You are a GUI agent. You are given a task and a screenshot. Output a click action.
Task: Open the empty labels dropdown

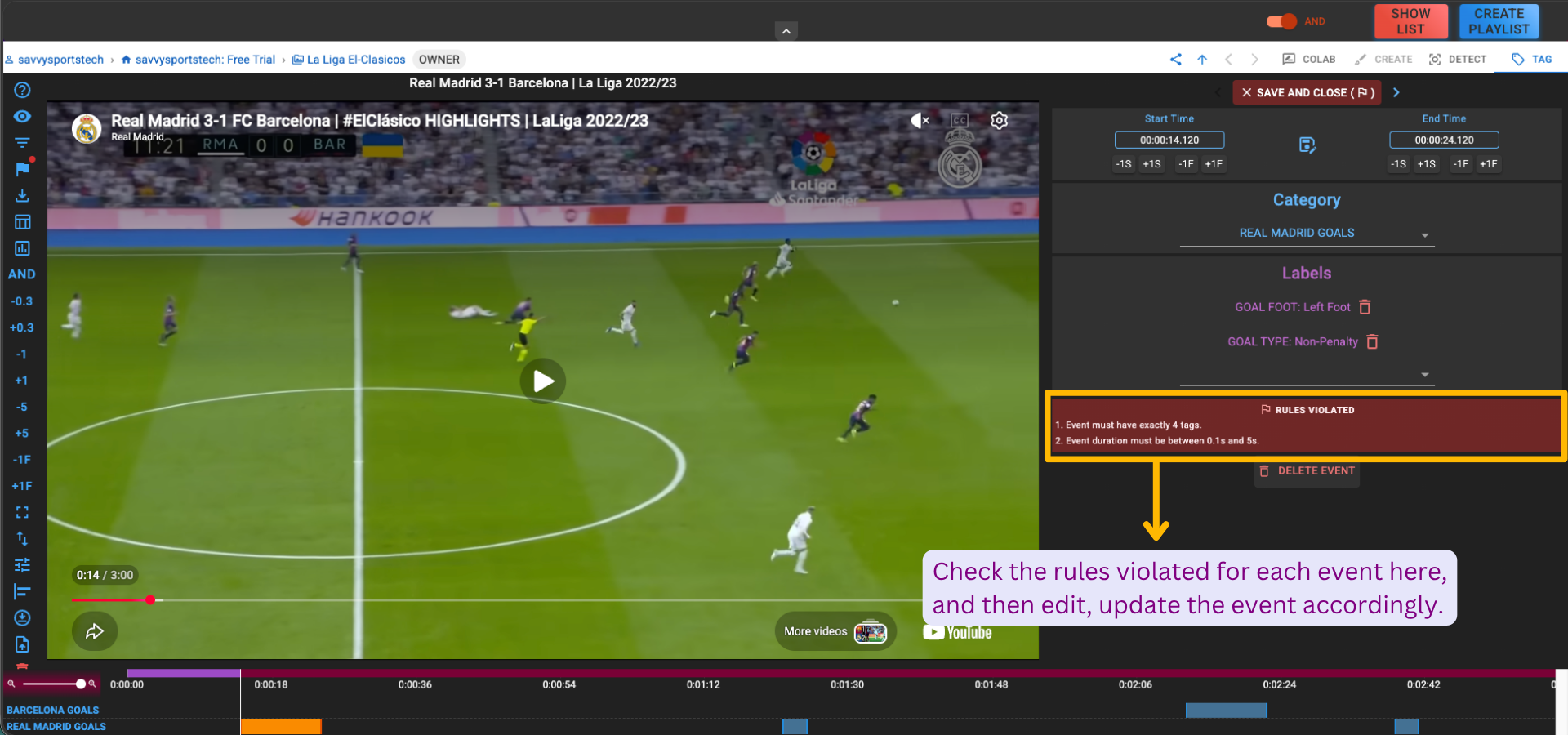1424,375
